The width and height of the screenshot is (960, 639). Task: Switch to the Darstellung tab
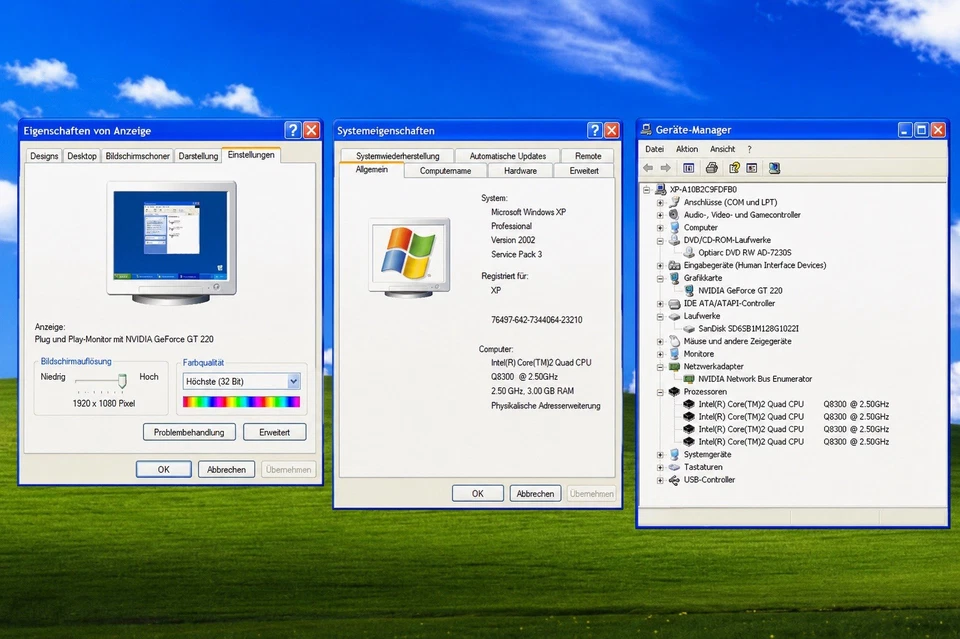click(198, 156)
